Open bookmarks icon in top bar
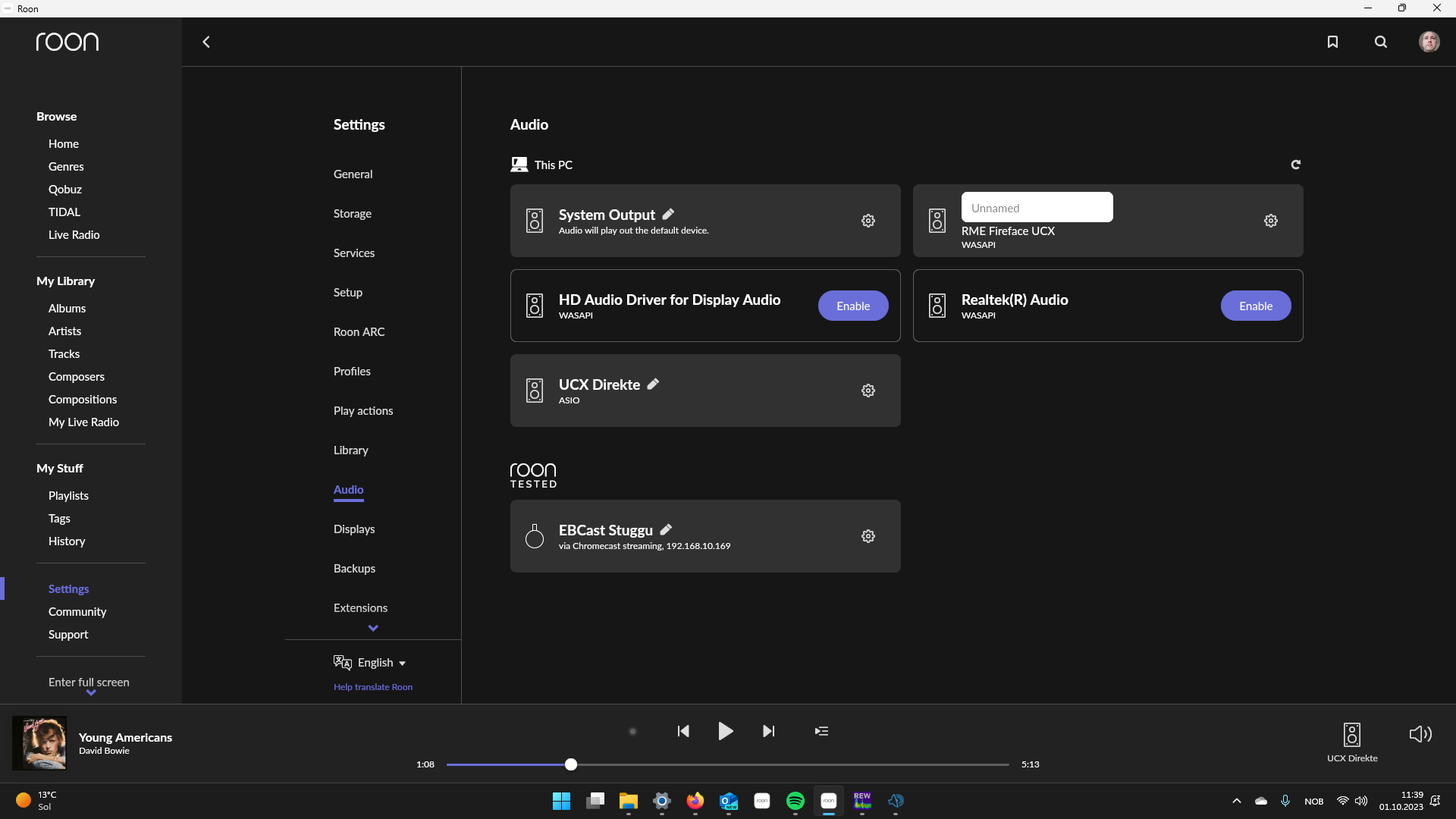 tap(1332, 42)
